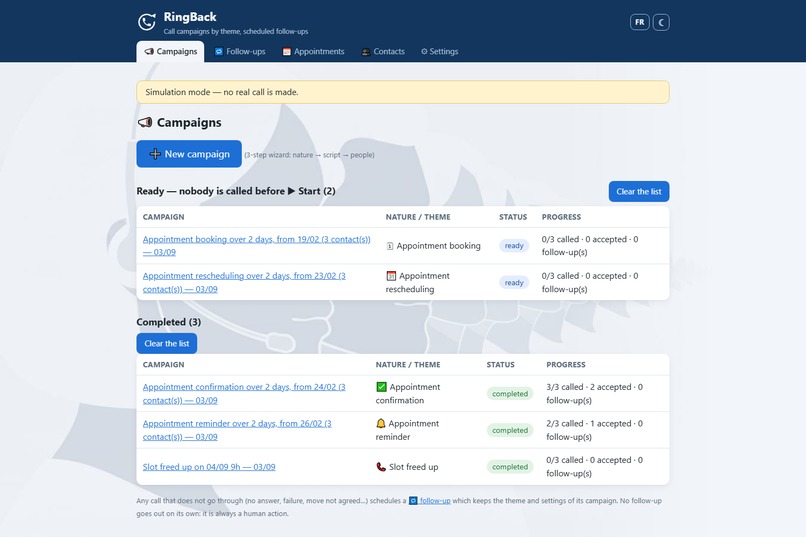Click the Simulation mode notice banner
The width and height of the screenshot is (806, 537).
click(403, 92)
